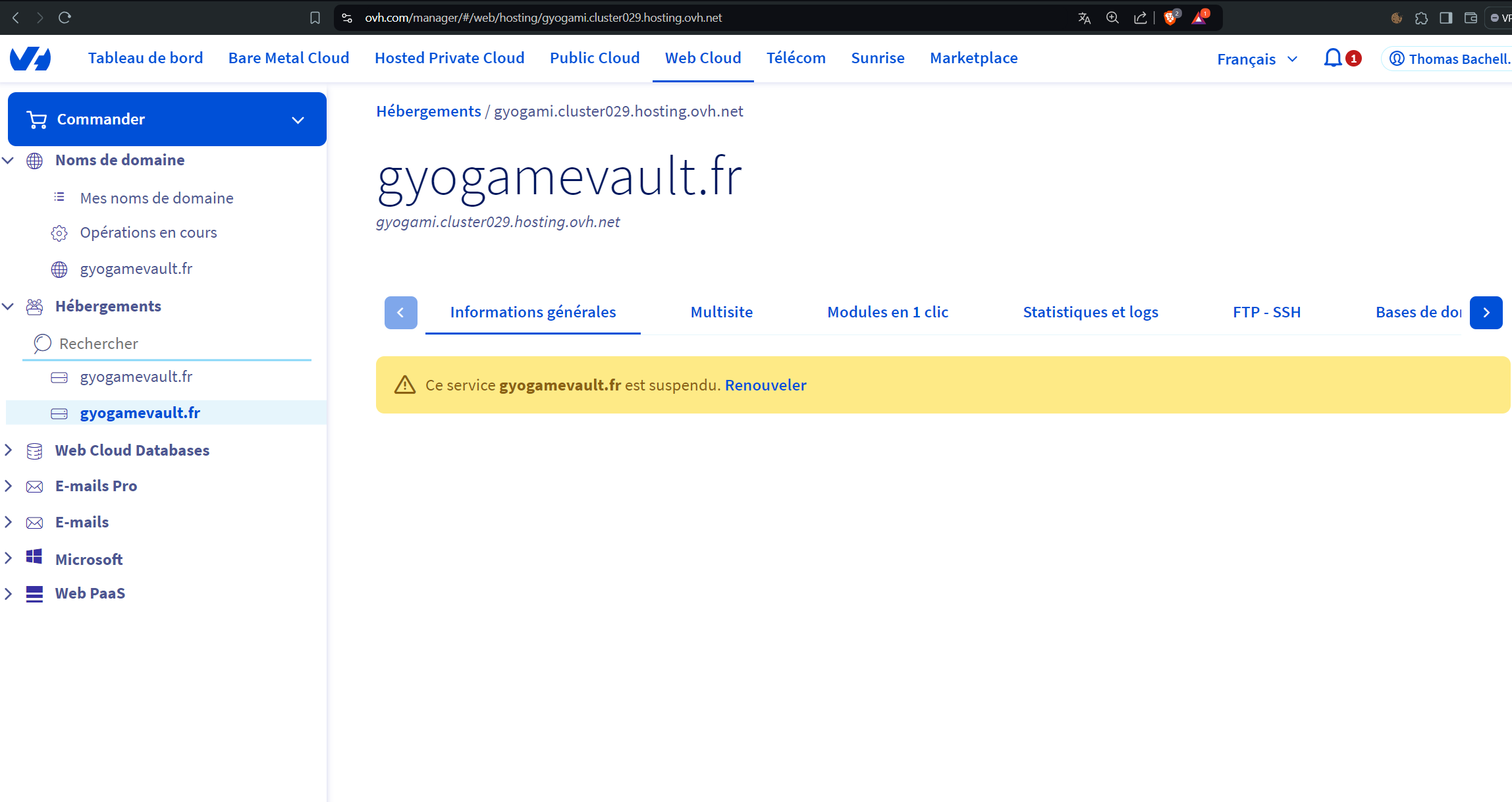Viewport: 1512px width, 802px height.
Task: Click the OVH logo icon
Action: pos(30,59)
